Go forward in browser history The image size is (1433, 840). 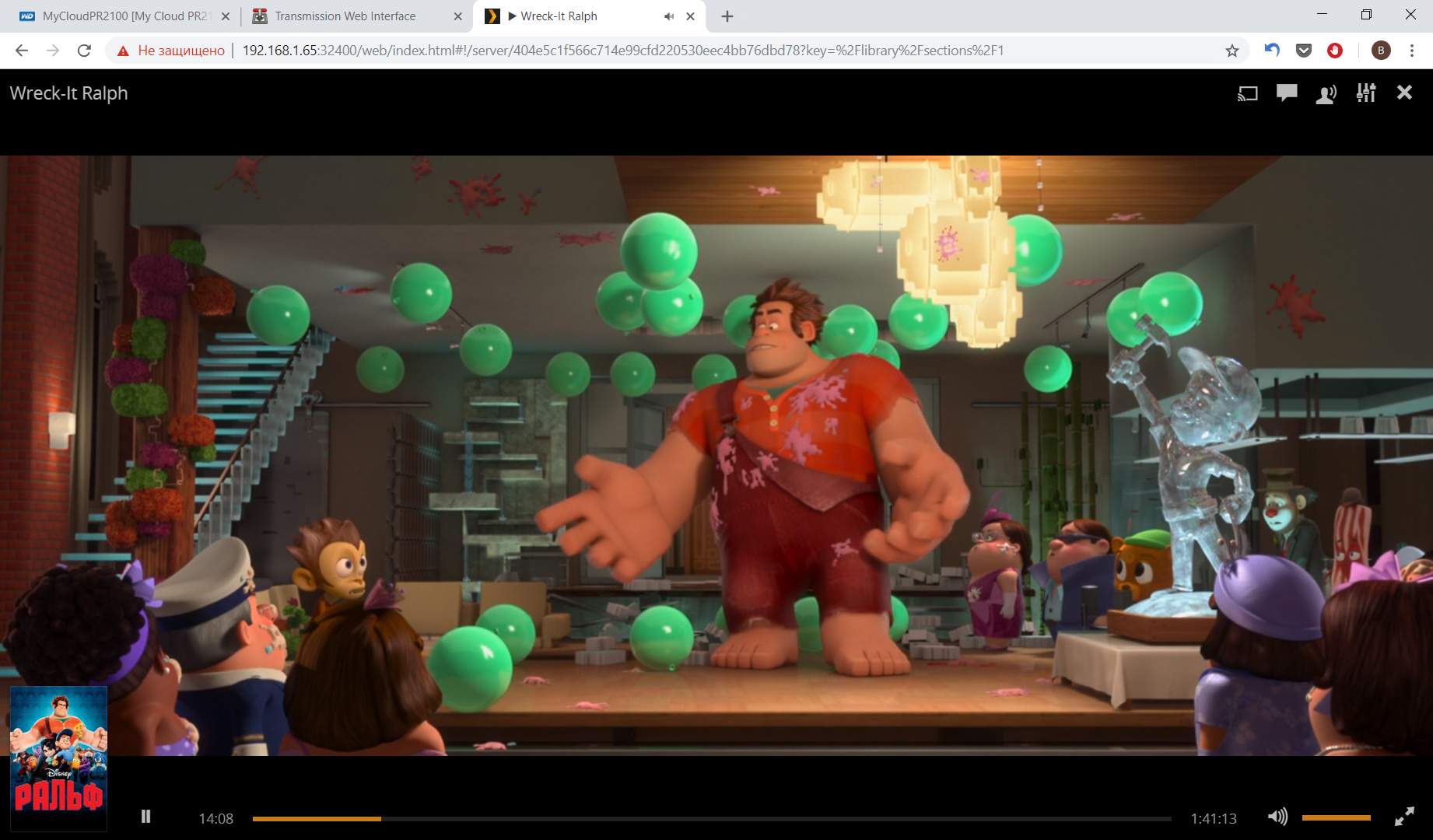pyautogui.click(x=53, y=51)
